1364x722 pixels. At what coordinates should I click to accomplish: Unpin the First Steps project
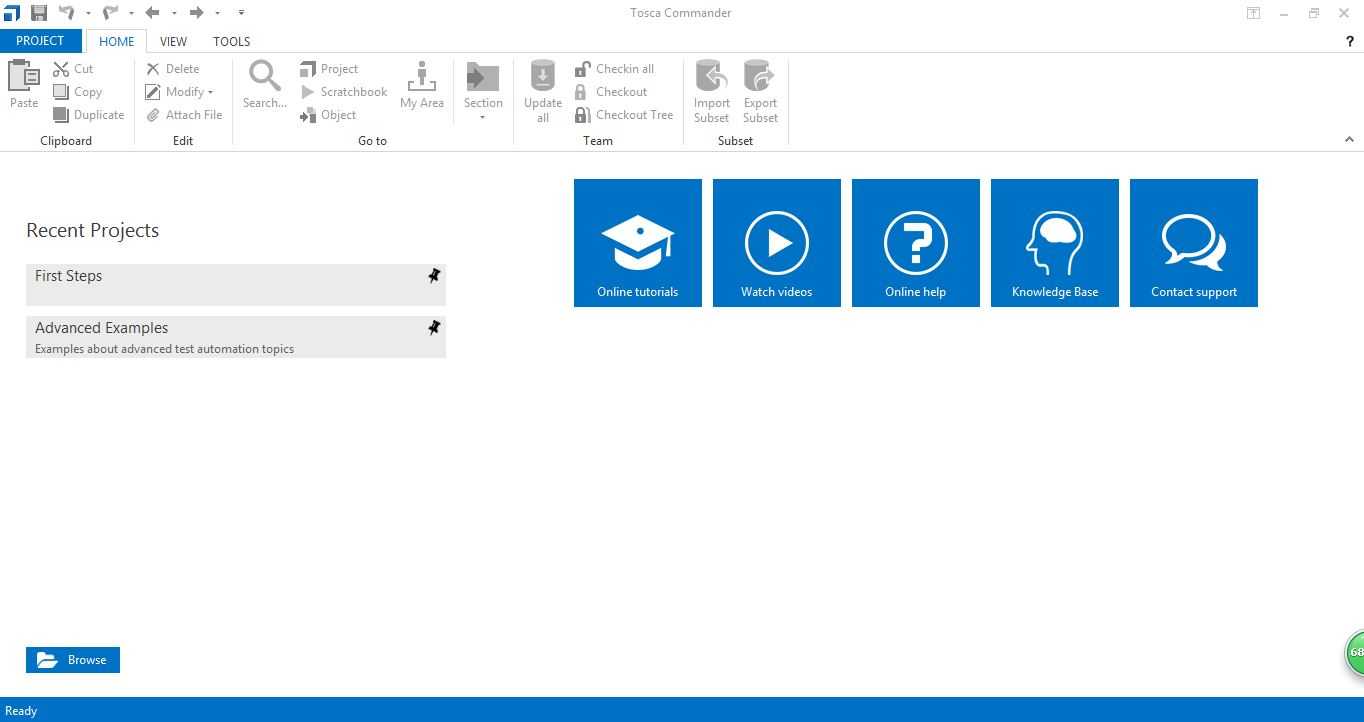[x=434, y=276]
